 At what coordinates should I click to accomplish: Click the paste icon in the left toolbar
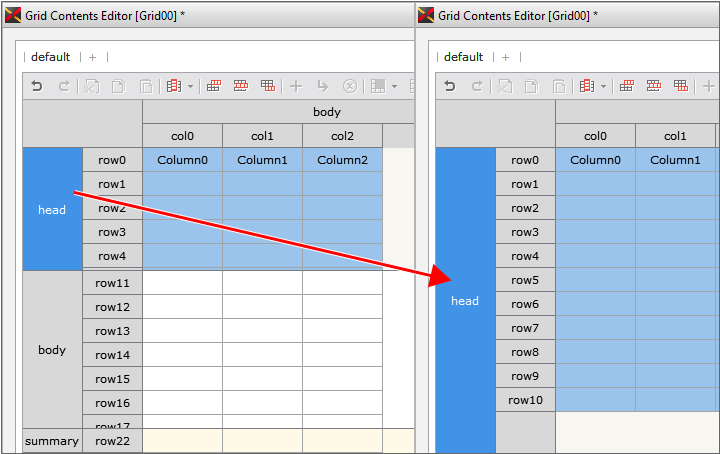146,86
